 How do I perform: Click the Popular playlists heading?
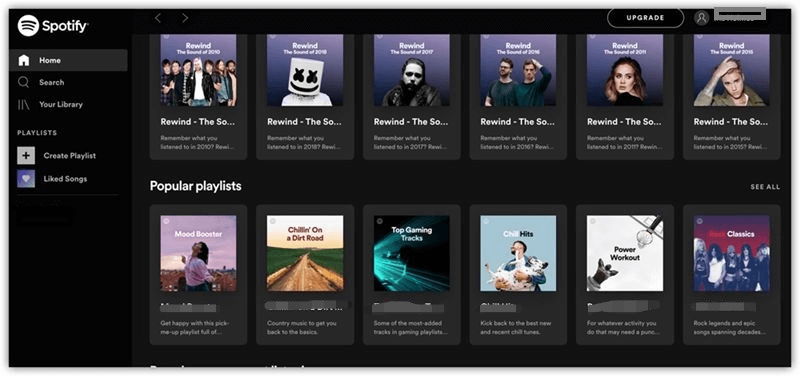(x=195, y=186)
